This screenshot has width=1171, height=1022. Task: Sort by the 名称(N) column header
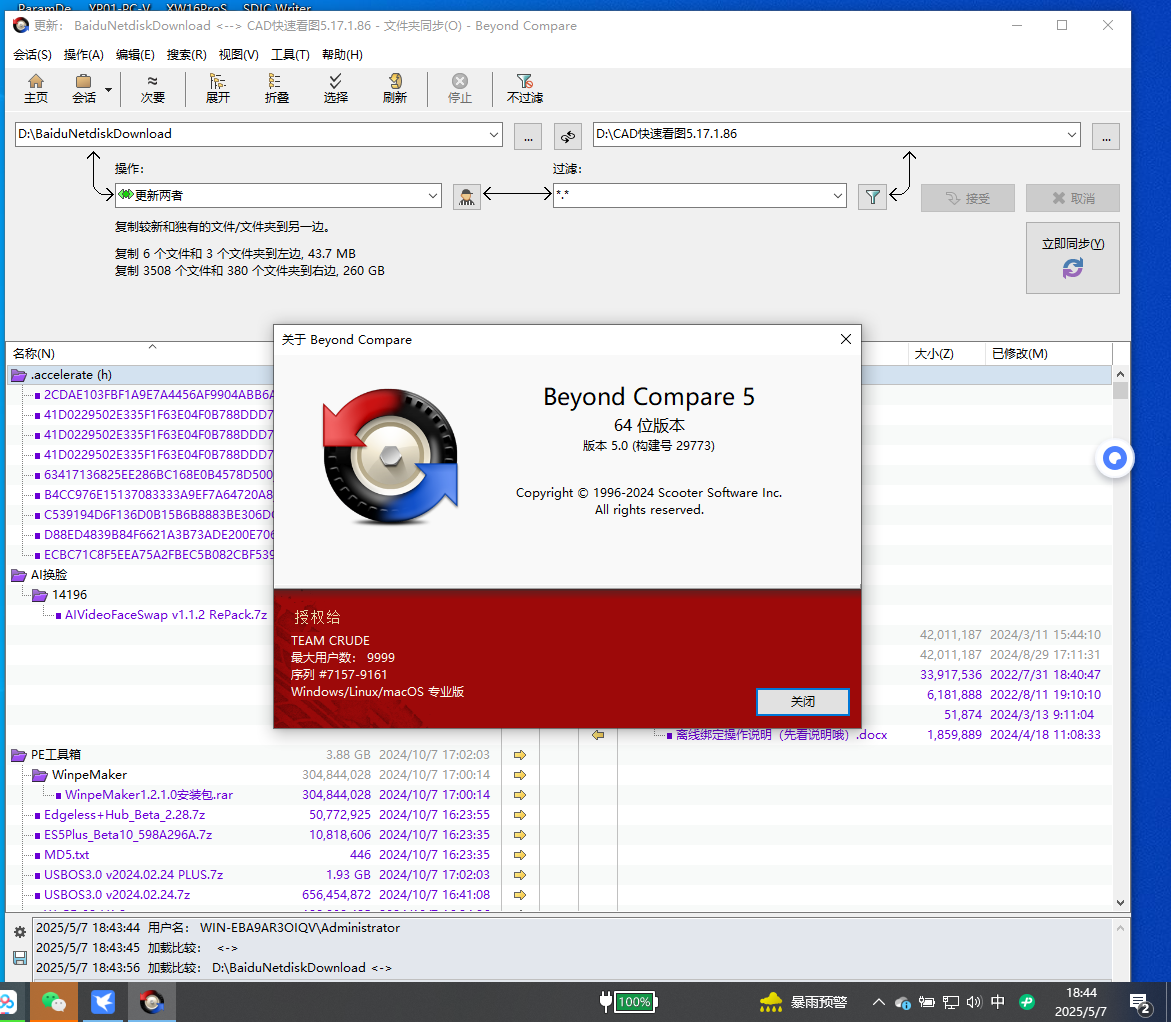coord(34,353)
